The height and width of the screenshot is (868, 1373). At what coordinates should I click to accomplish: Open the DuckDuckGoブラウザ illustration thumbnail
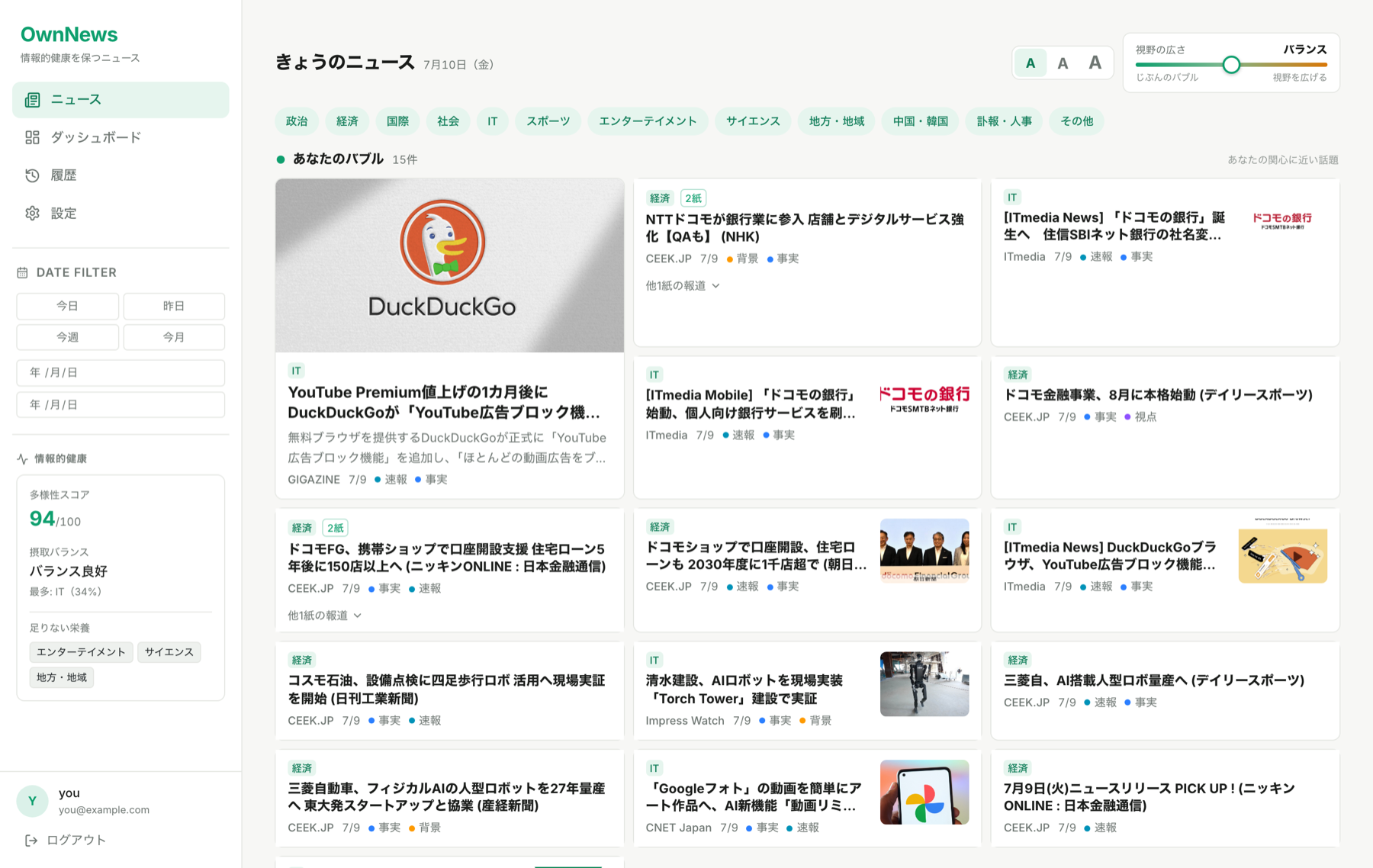pyautogui.click(x=1282, y=551)
